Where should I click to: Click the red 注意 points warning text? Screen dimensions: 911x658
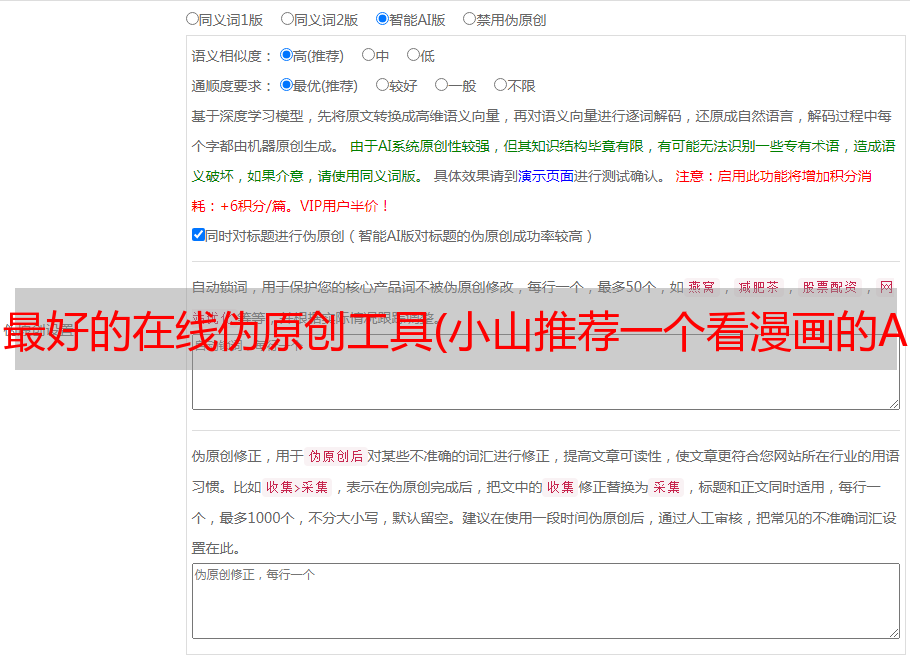(x=532, y=191)
